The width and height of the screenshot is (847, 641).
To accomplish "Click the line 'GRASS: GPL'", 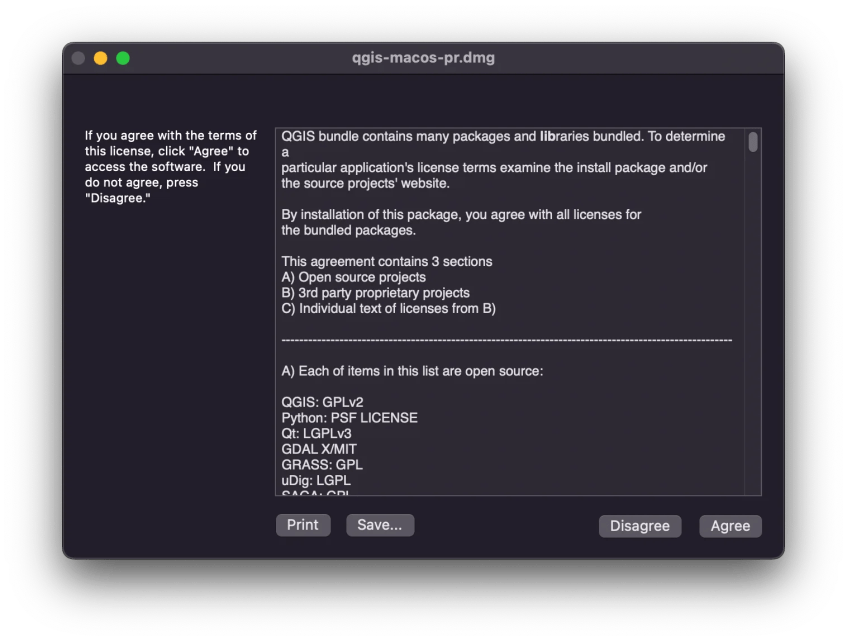I will [x=322, y=465].
